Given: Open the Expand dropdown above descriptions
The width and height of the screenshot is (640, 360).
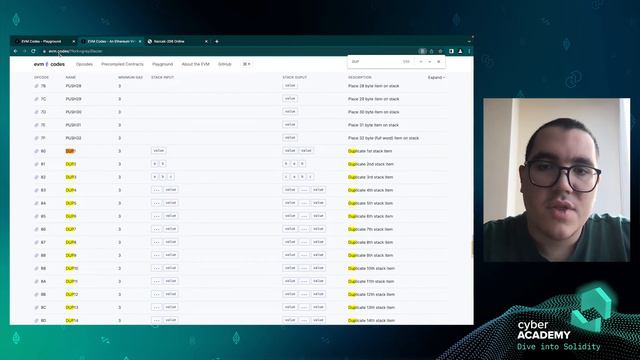Looking at the screenshot, I should click(436, 78).
